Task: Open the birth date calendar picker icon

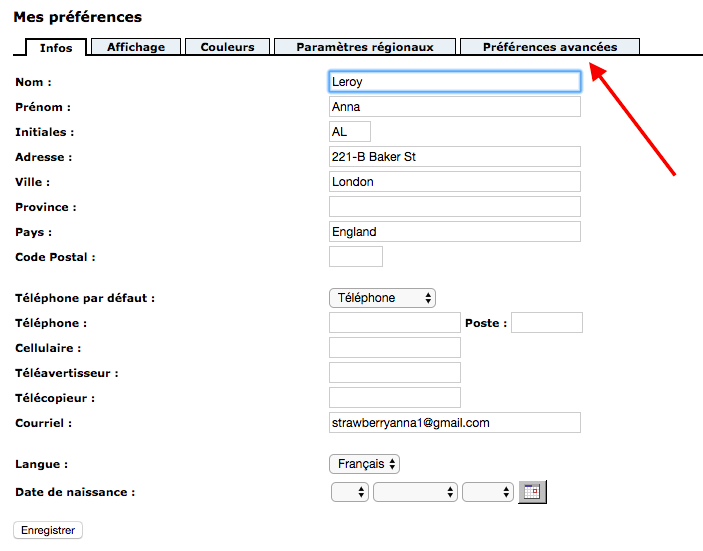Action: [532, 492]
